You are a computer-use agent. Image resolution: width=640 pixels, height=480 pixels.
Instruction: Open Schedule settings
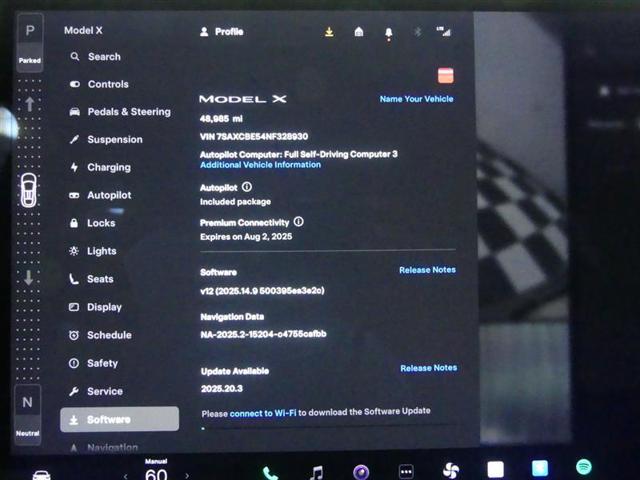pyautogui.click(x=100, y=335)
